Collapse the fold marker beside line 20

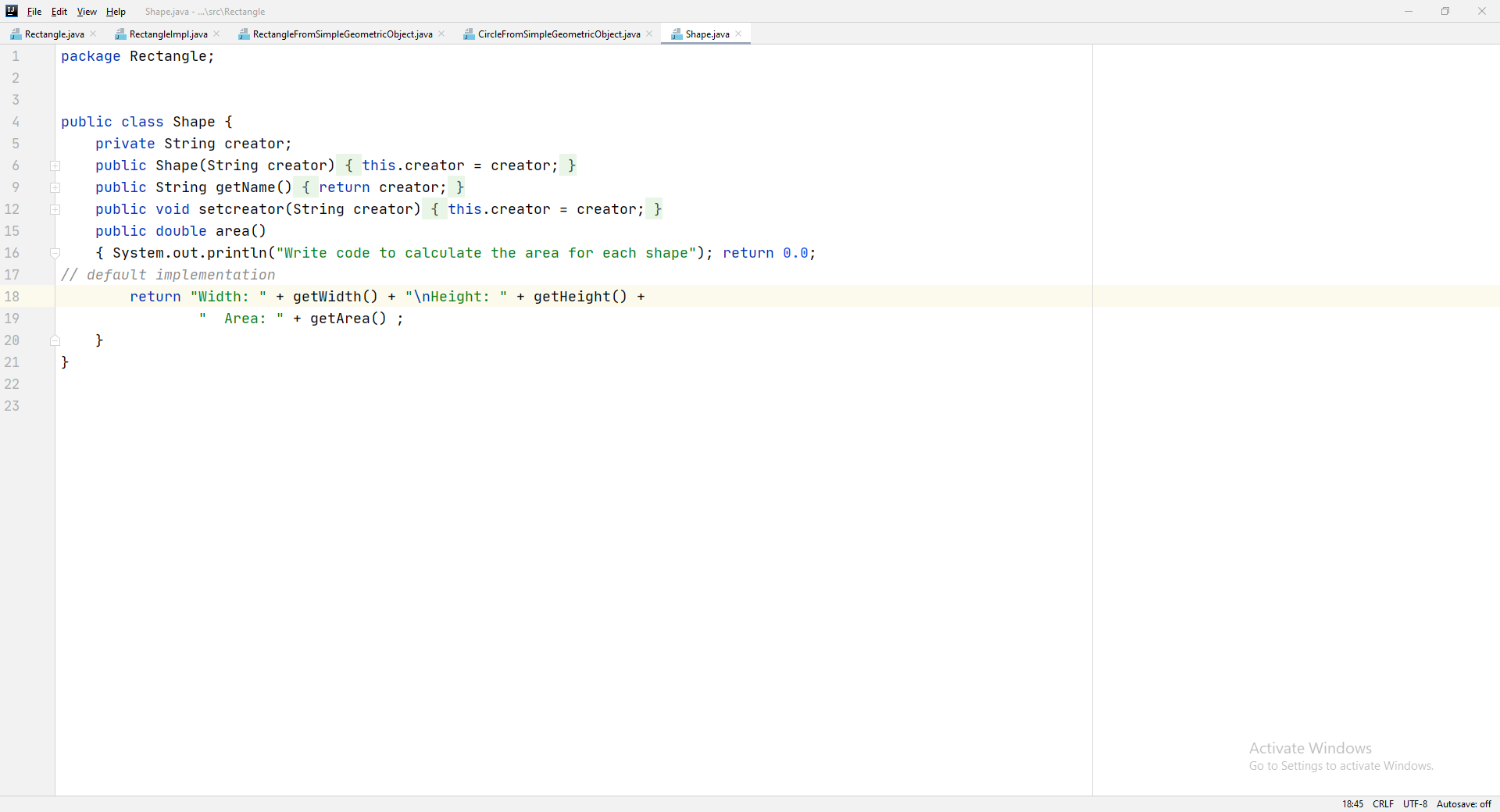click(55, 340)
